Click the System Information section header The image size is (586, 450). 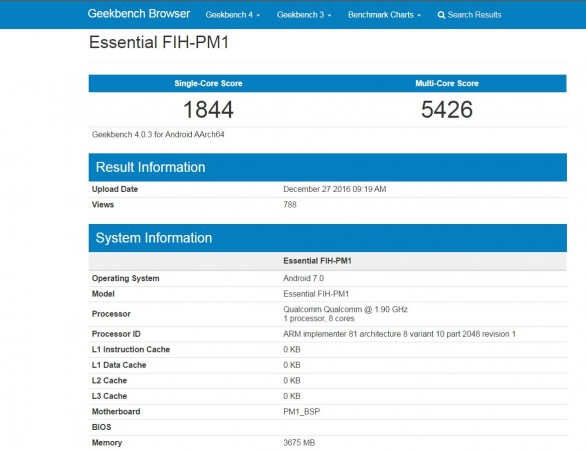[x=327, y=238]
